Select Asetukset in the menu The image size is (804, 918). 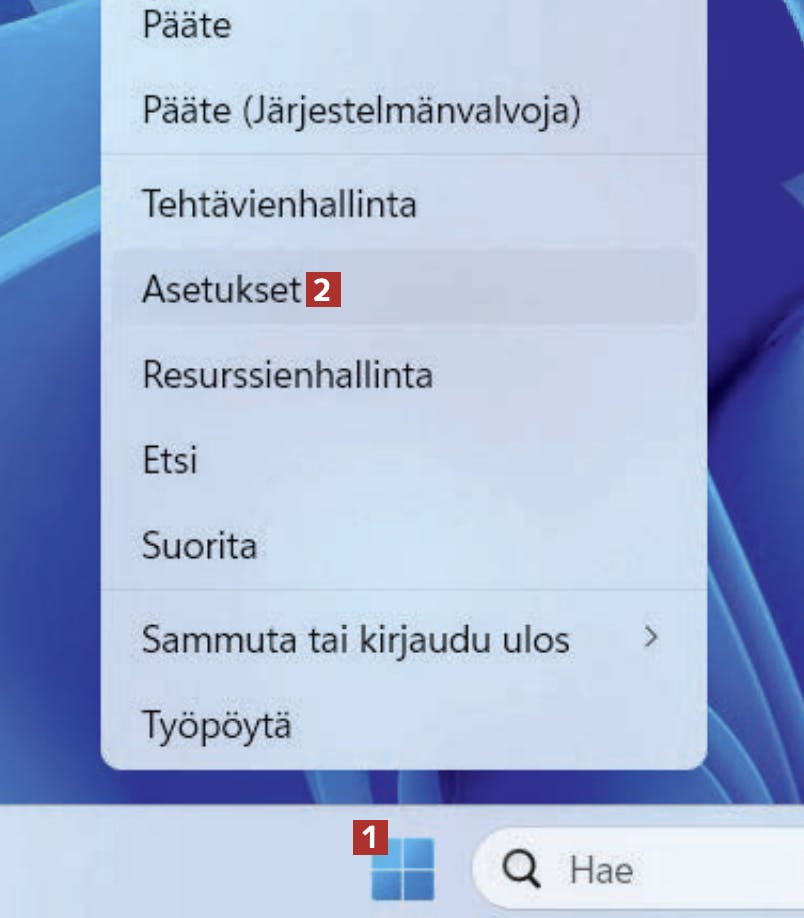404,288
